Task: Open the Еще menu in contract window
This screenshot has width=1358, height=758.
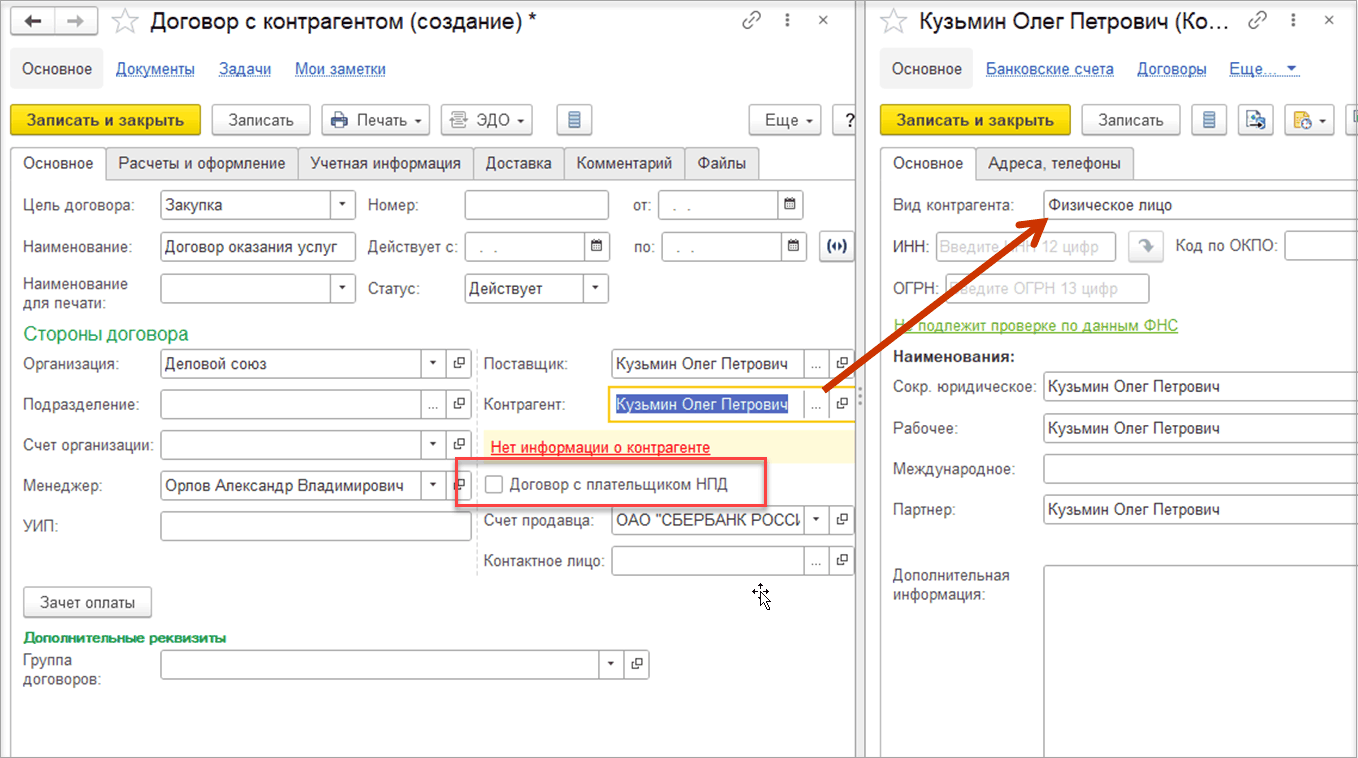Action: (785, 120)
